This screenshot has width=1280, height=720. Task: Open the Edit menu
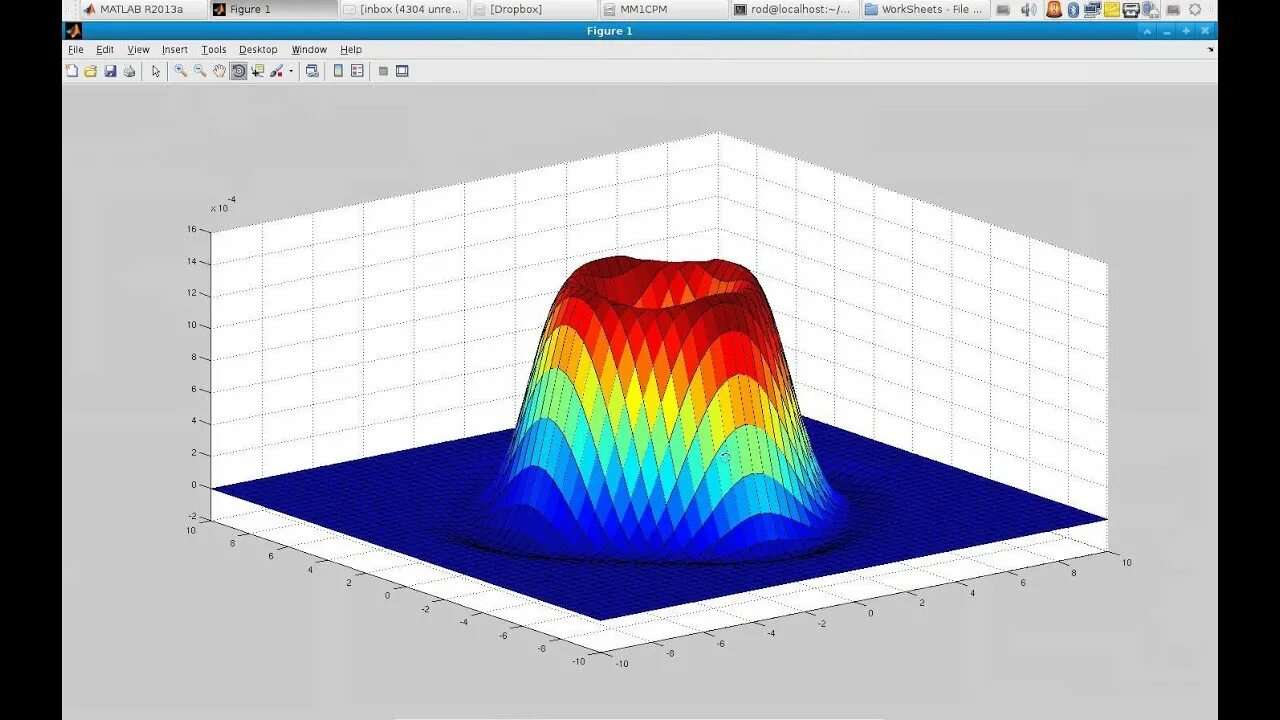point(105,49)
